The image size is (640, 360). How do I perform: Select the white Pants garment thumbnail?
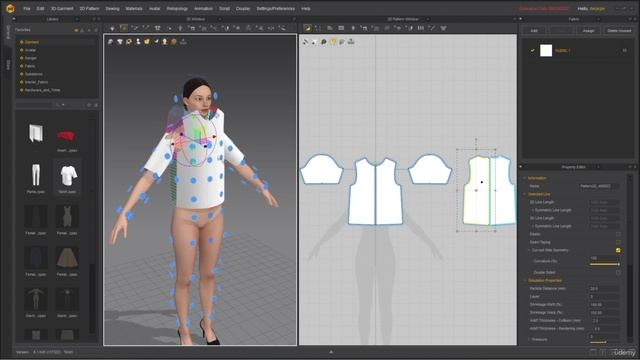pos(36,178)
